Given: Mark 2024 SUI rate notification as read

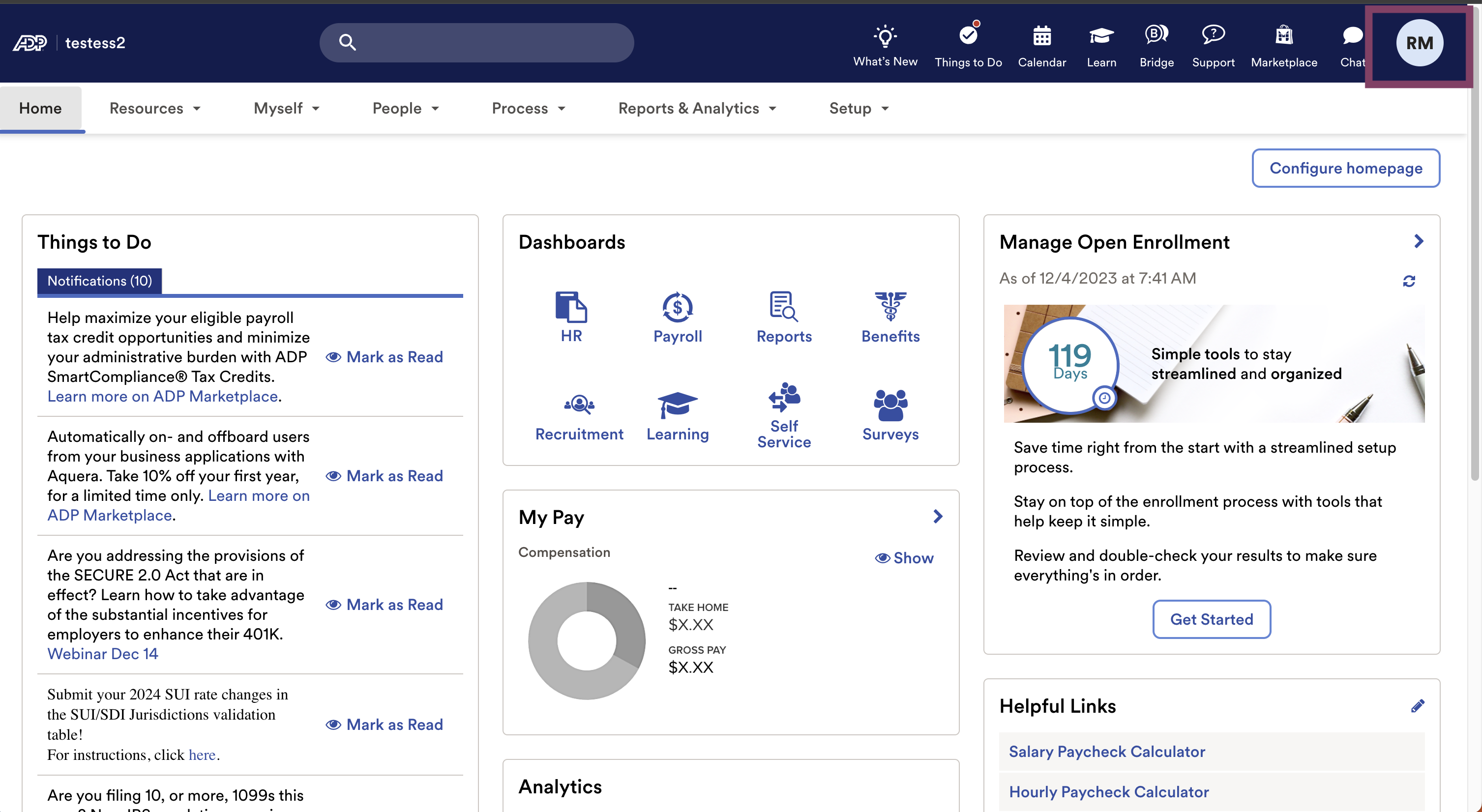Looking at the screenshot, I should (384, 724).
